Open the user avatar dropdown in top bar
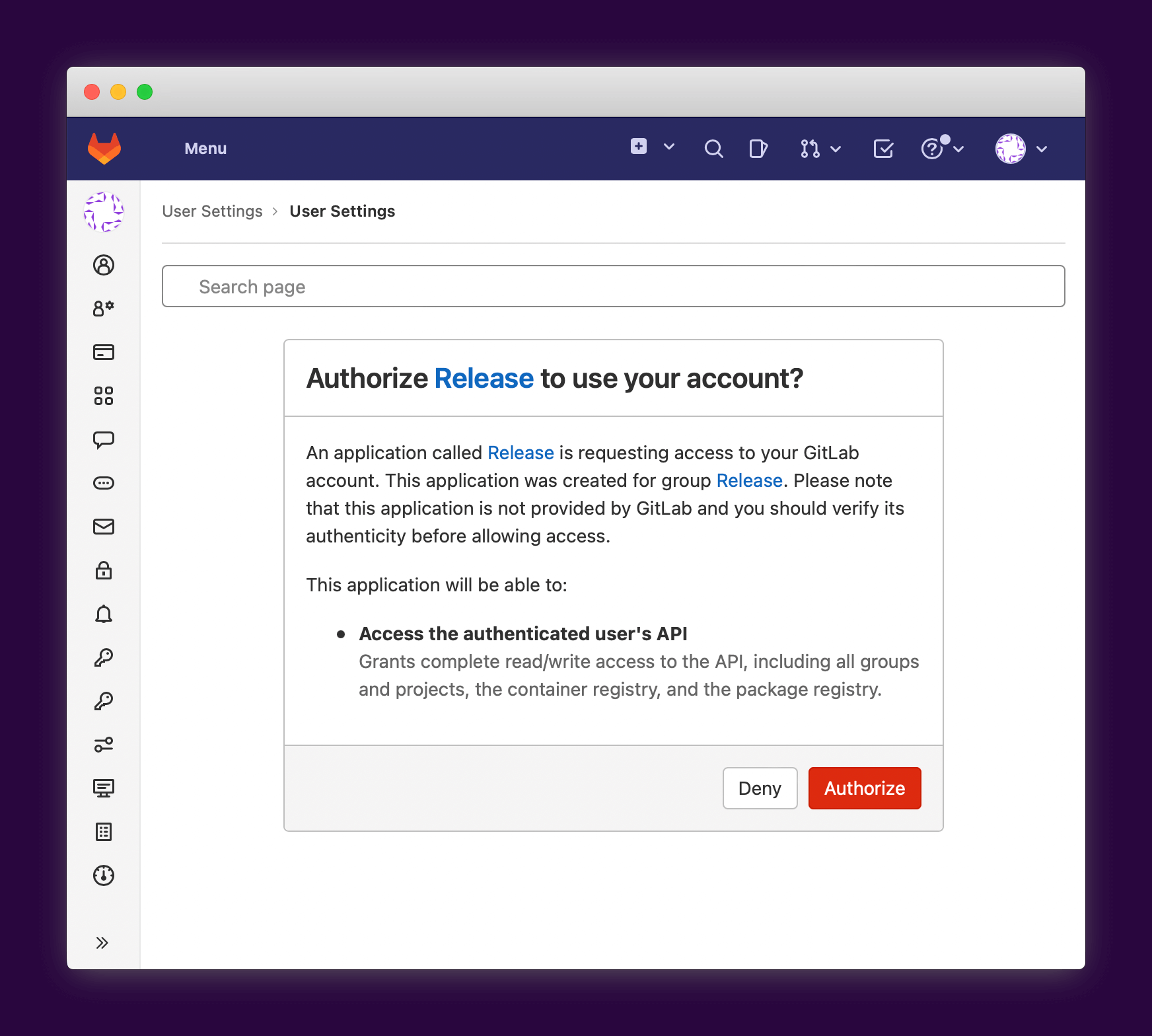Screen dimensions: 1152x1036 pyautogui.click(x=1021, y=149)
